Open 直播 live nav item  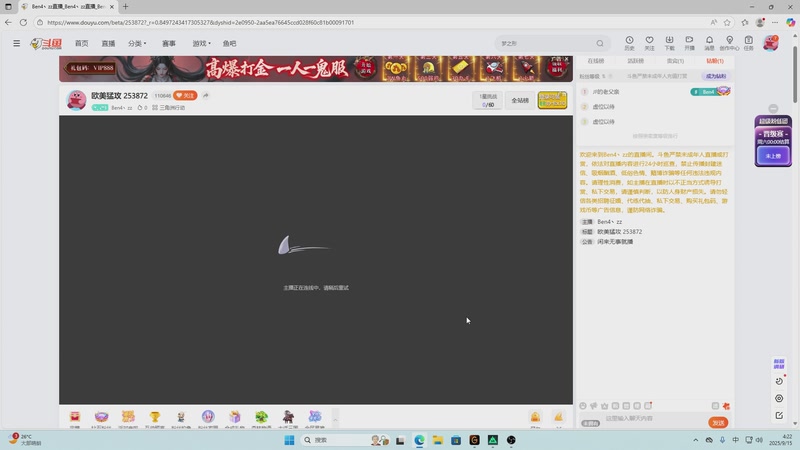click(x=108, y=43)
